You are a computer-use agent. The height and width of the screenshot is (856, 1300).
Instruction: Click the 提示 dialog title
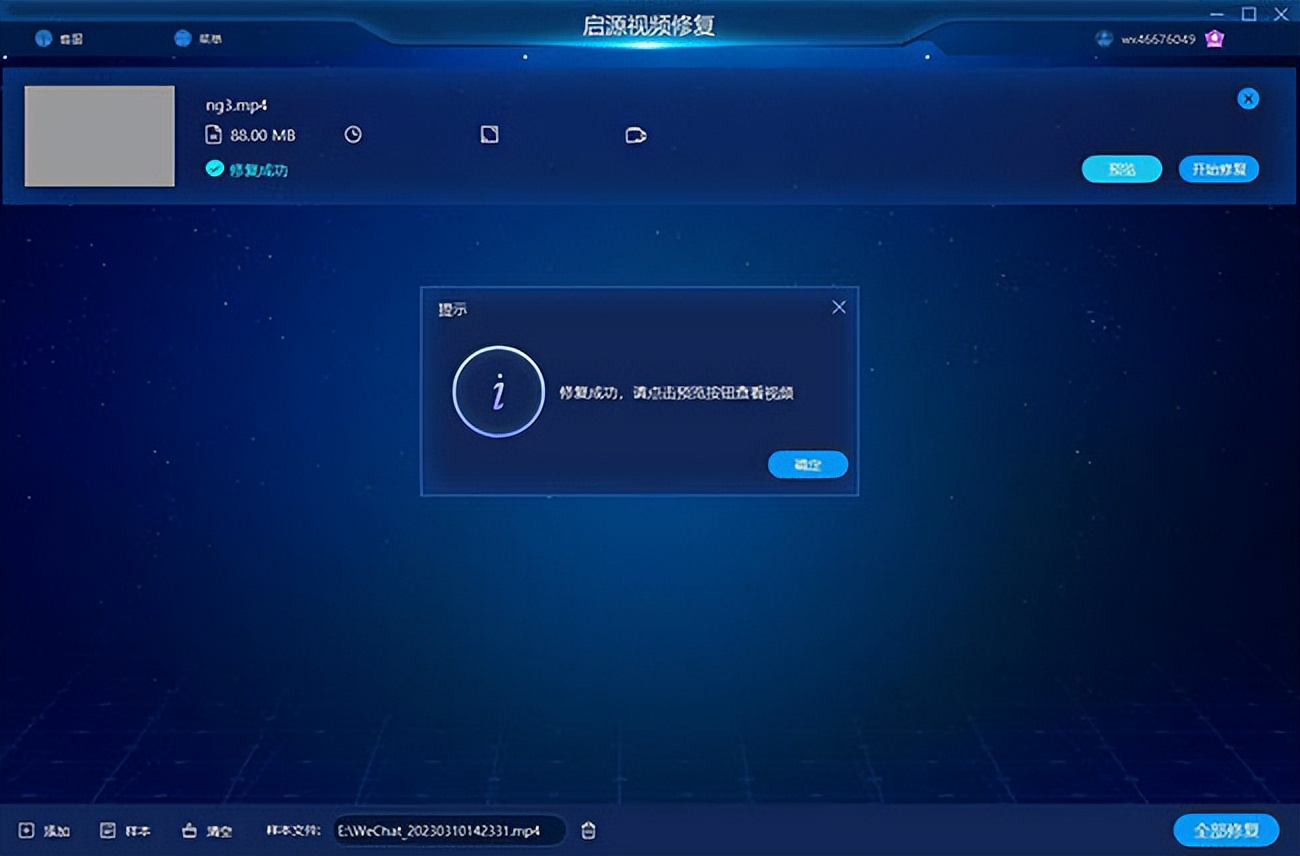[x=453, y=310]
